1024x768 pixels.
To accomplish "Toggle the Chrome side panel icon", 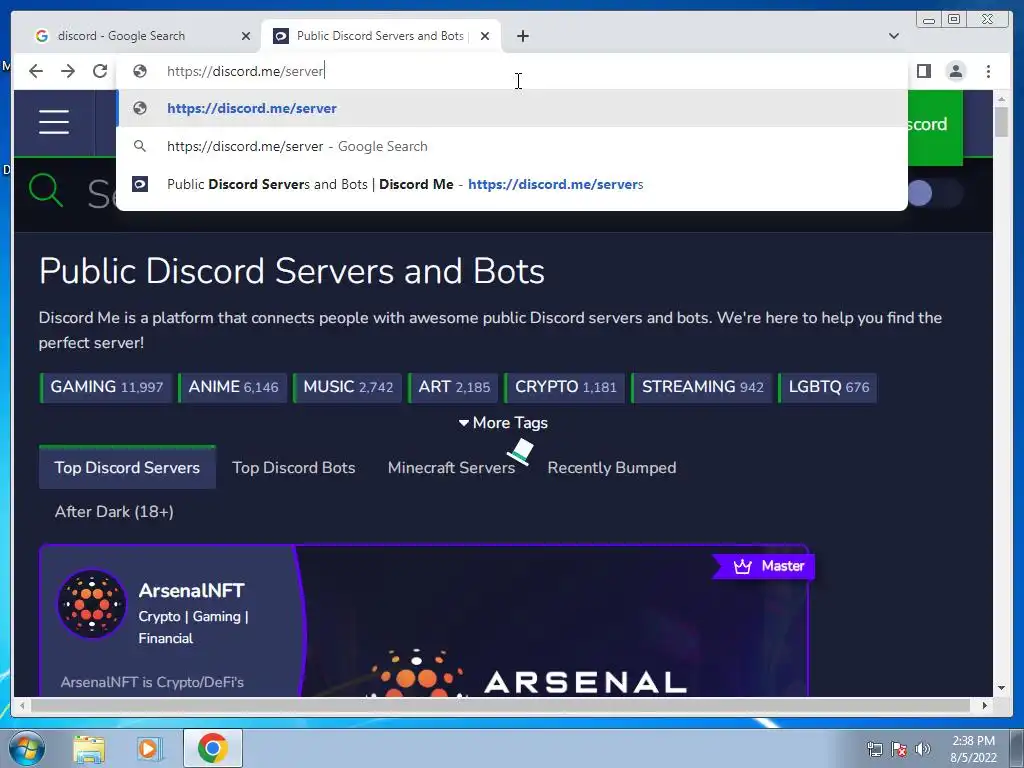I will point(923,71).
